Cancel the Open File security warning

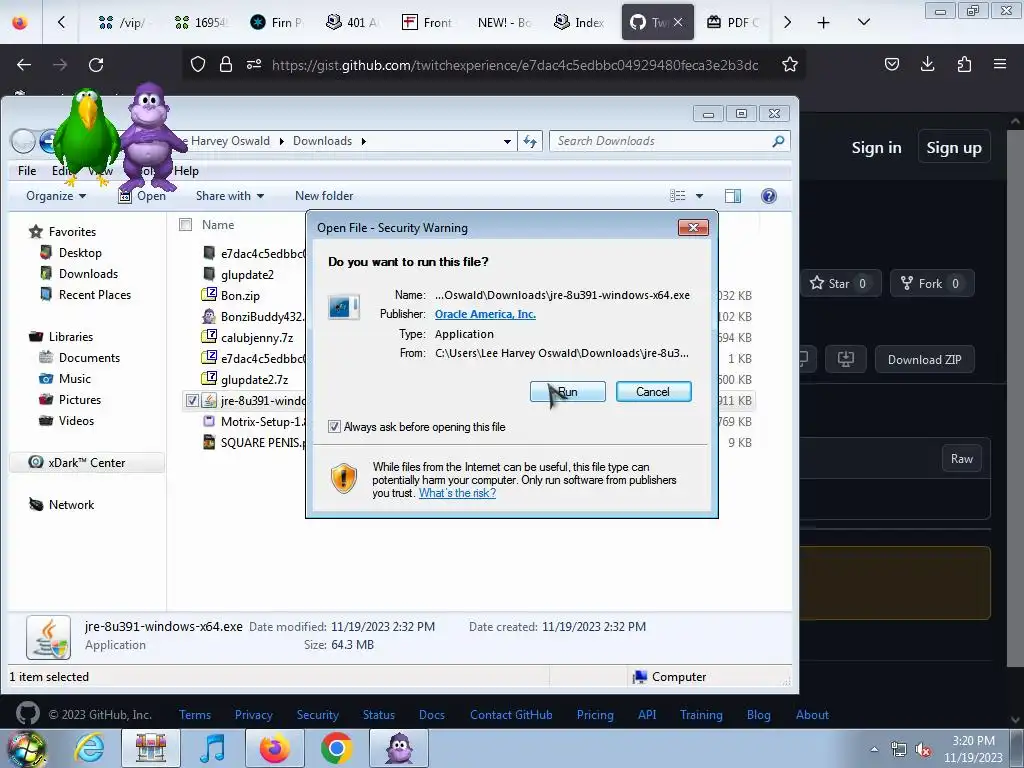(x=653, y=392)
